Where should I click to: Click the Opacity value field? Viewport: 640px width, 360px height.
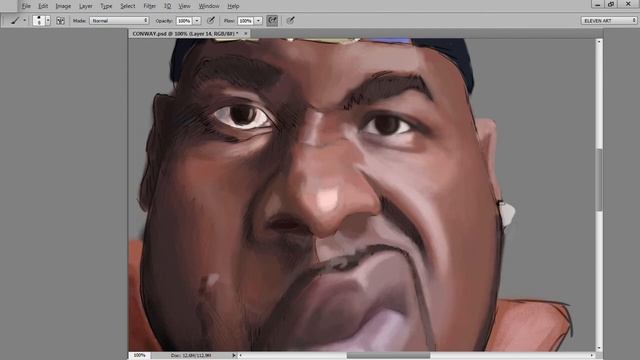(184, 20)
